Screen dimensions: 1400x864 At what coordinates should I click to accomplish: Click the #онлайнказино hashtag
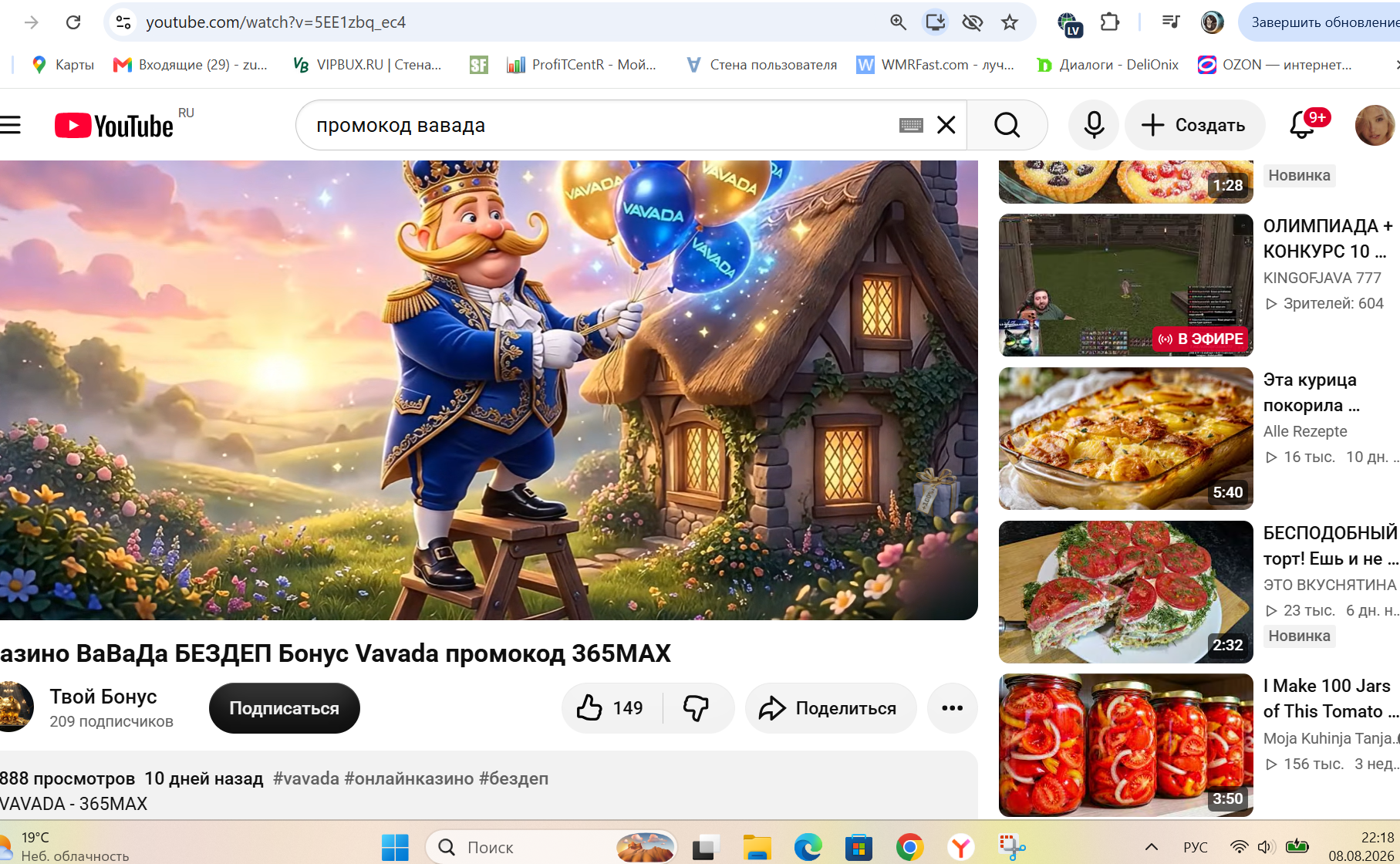[409, 778]
